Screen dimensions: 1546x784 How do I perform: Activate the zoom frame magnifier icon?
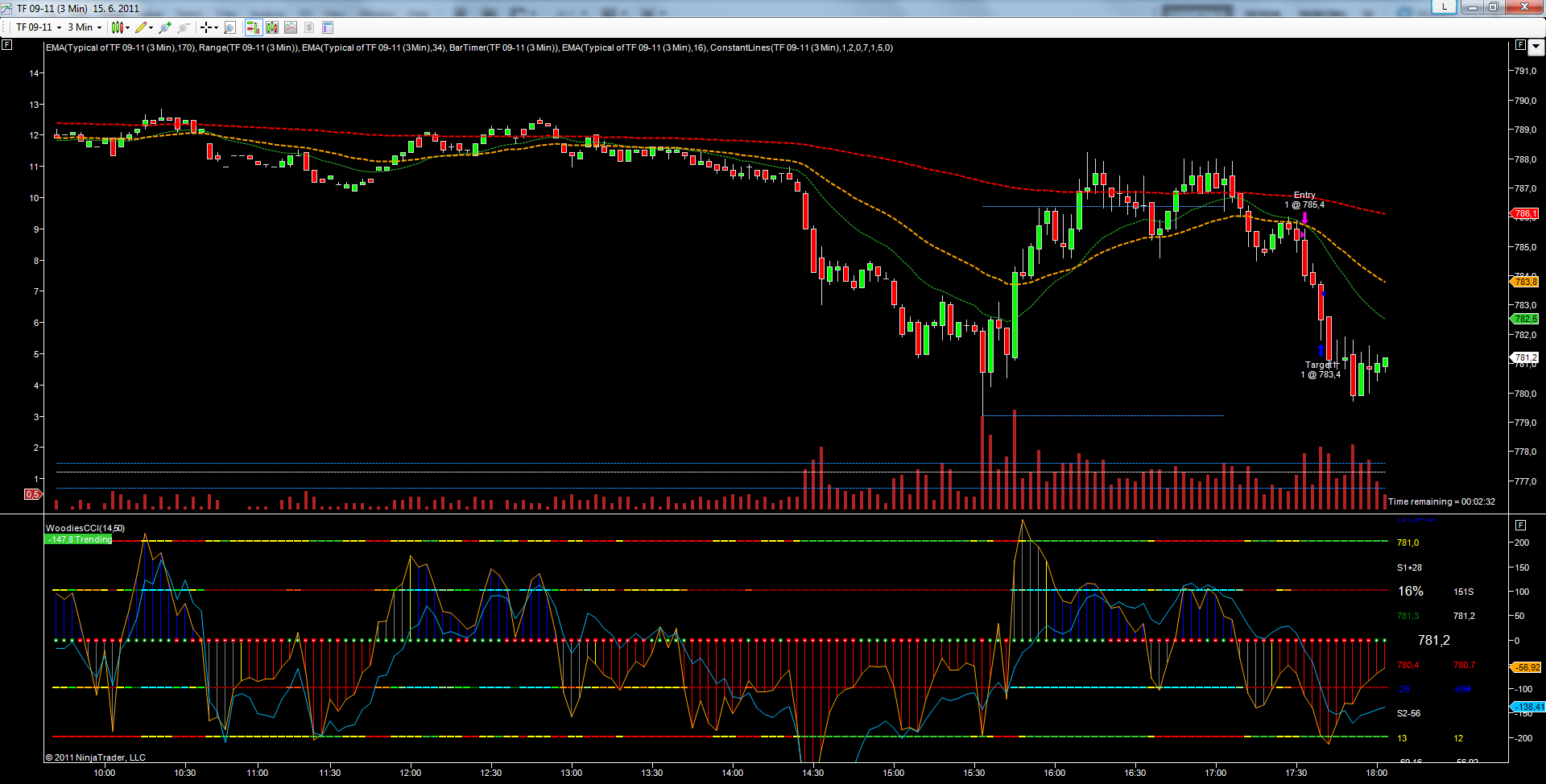point(230,27)
